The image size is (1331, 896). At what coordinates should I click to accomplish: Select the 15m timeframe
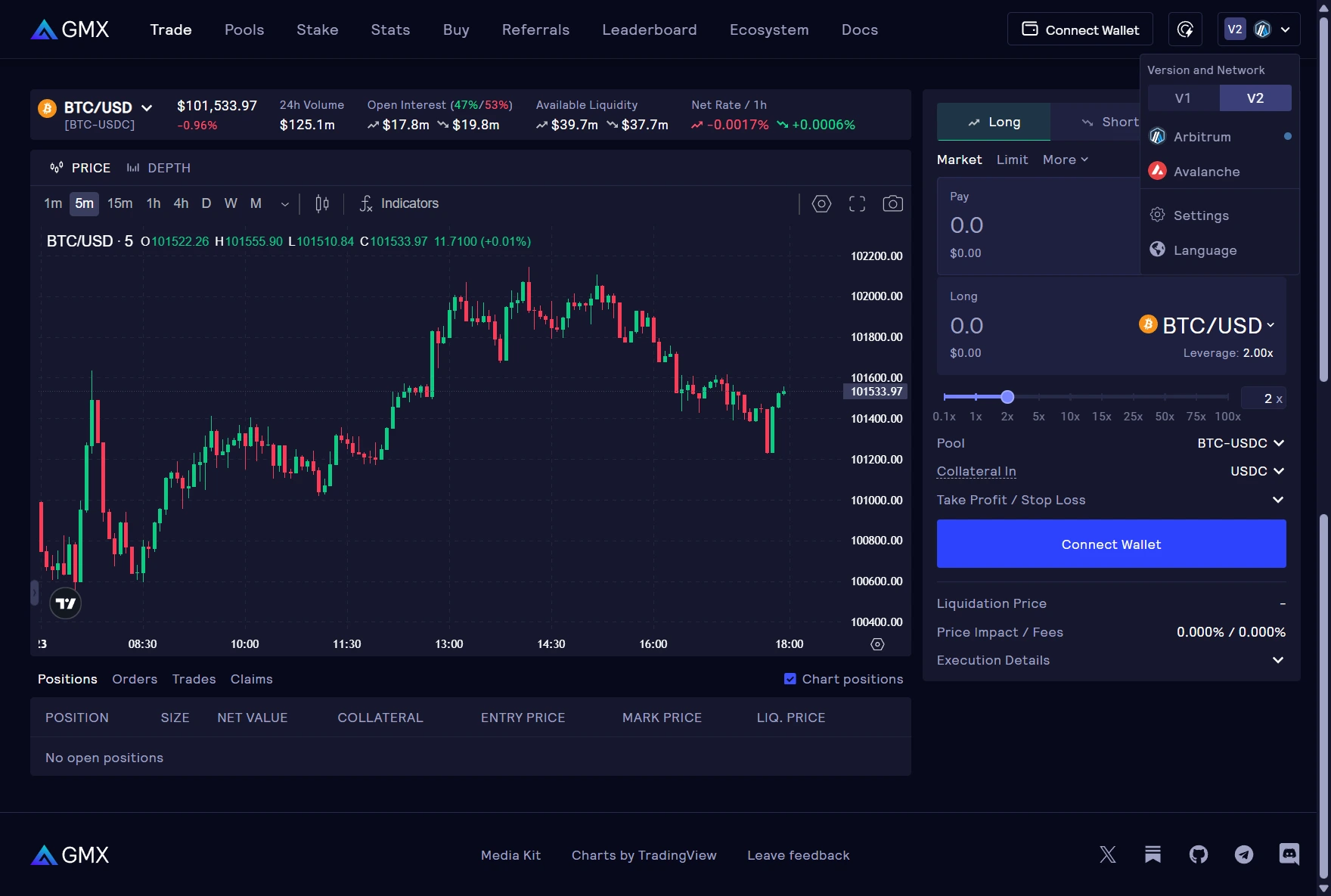(119, 203)
